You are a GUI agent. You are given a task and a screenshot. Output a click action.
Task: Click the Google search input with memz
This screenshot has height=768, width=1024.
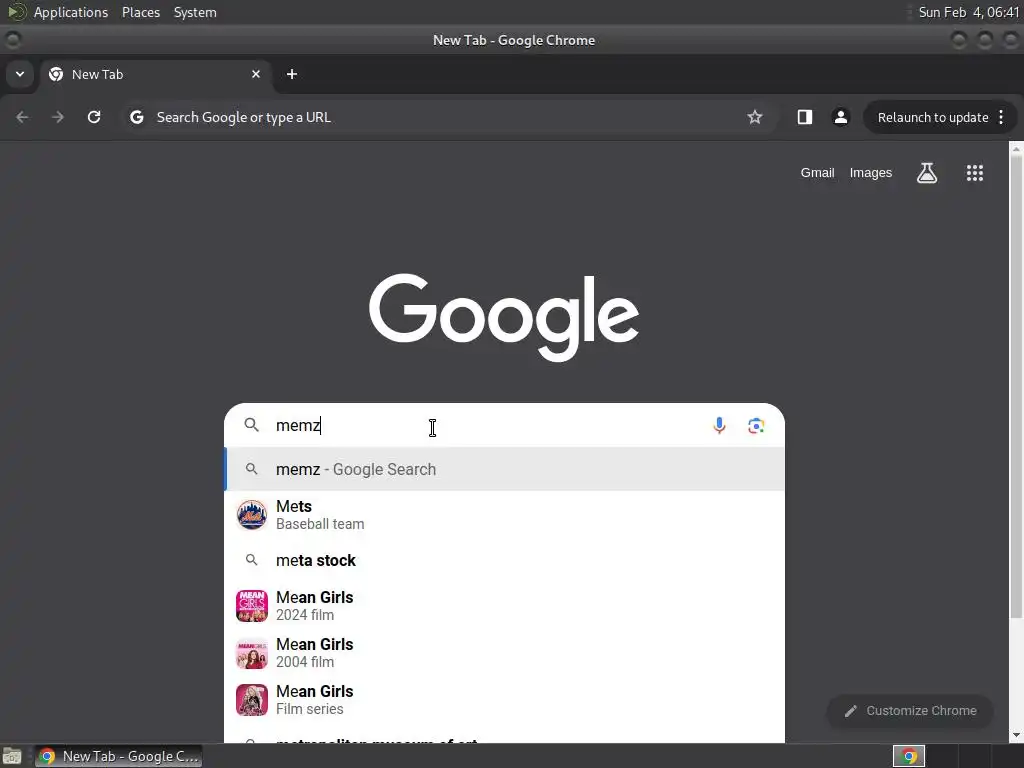(x=483, y=425)
